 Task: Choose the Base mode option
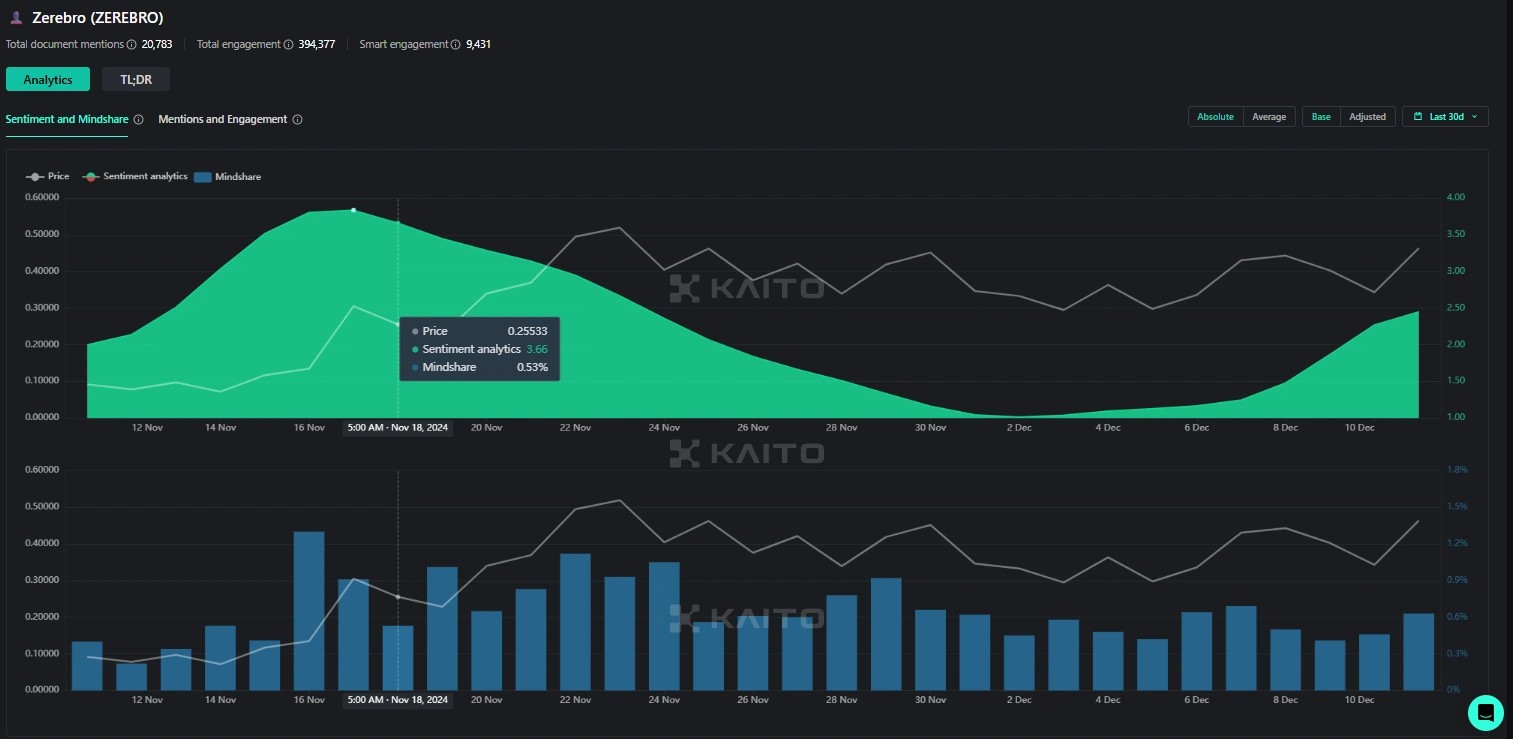tap(1321, 117)
